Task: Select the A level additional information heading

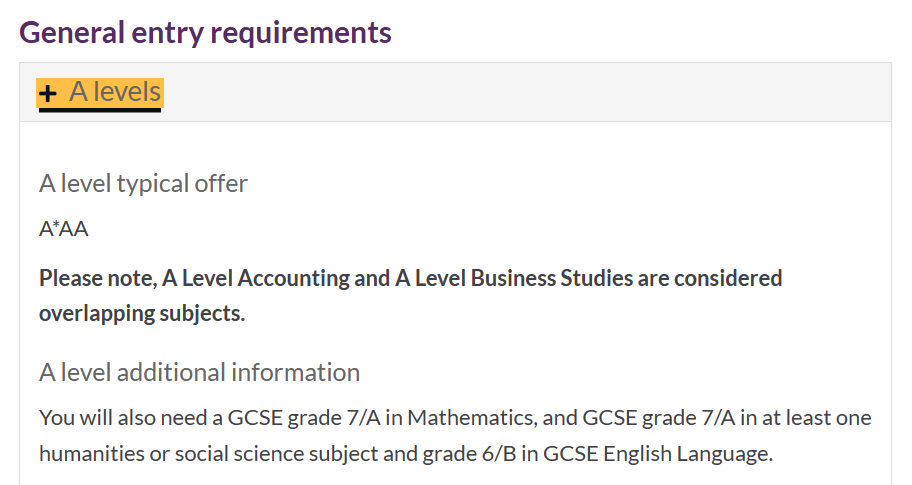Action: (200, 372)
